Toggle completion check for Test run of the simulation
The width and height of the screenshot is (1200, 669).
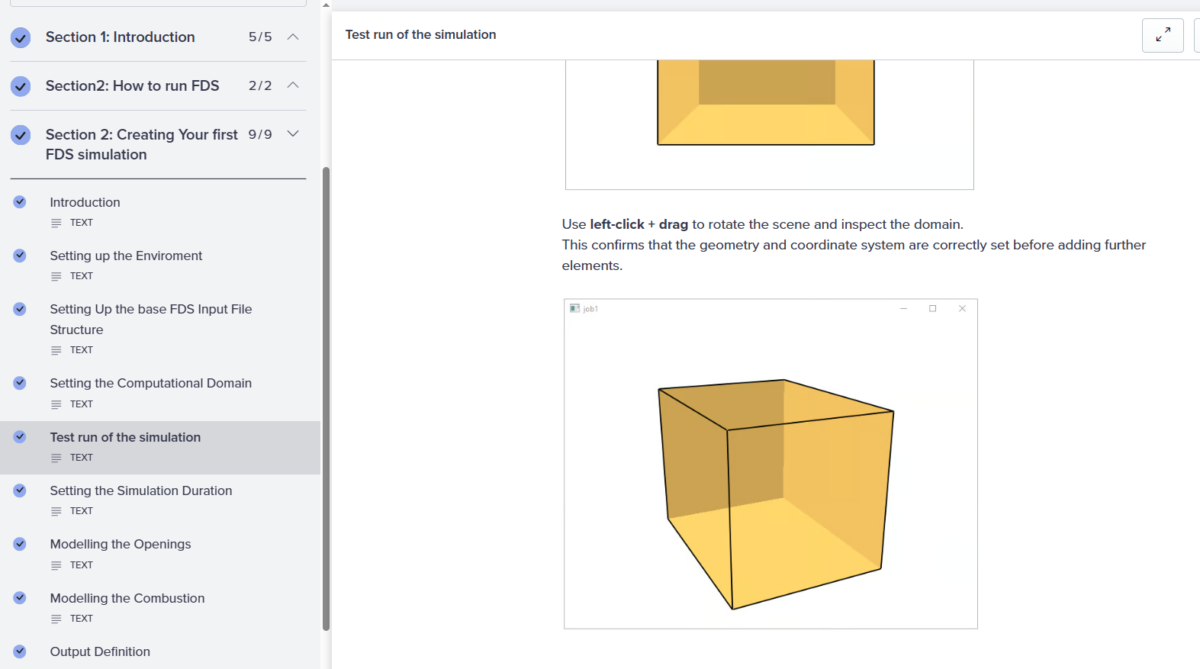click(x=20, y=437)
